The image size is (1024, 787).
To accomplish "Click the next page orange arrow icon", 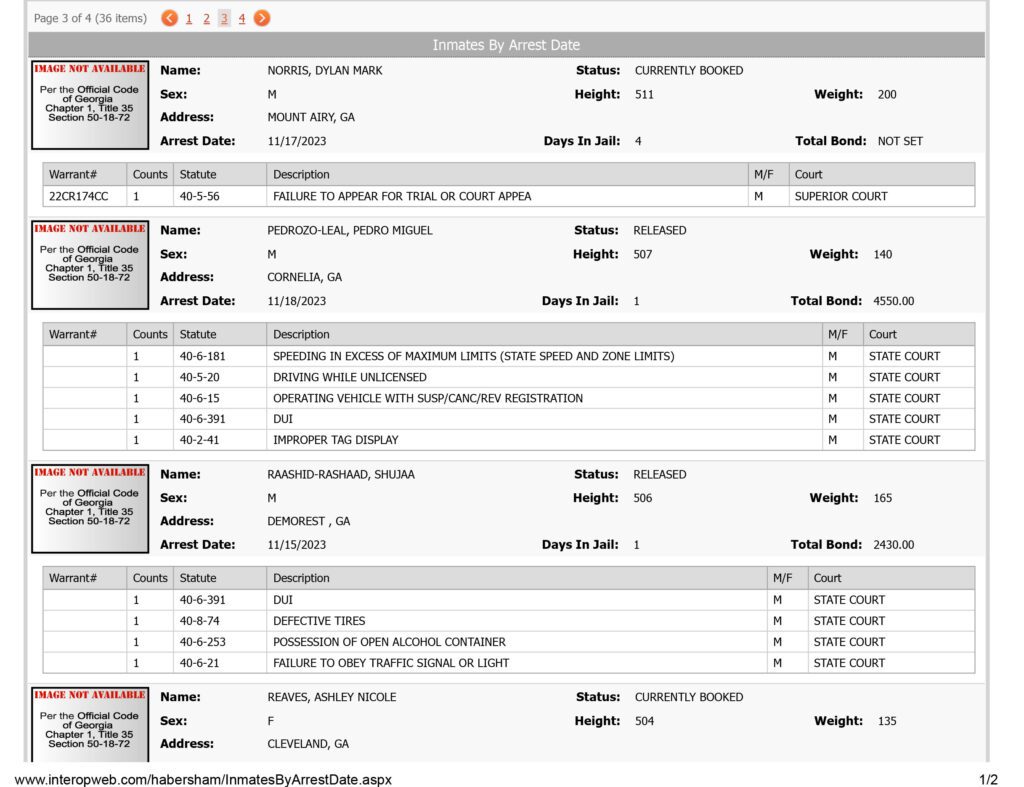I will (x=262, y=18).
